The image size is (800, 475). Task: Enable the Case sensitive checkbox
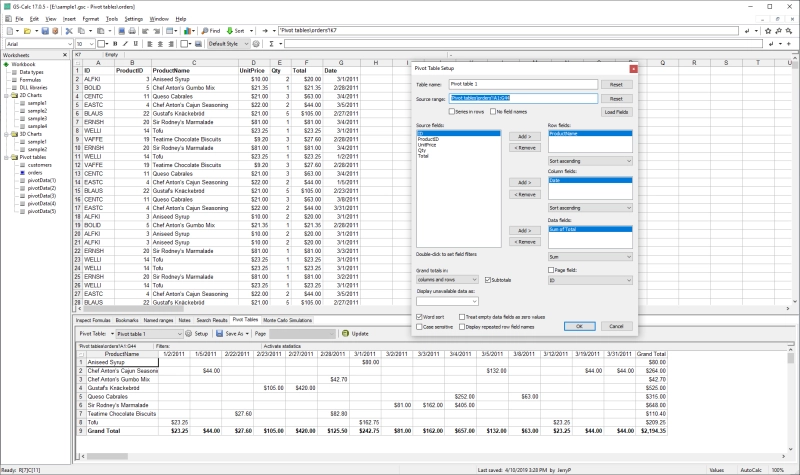point(419,327)
